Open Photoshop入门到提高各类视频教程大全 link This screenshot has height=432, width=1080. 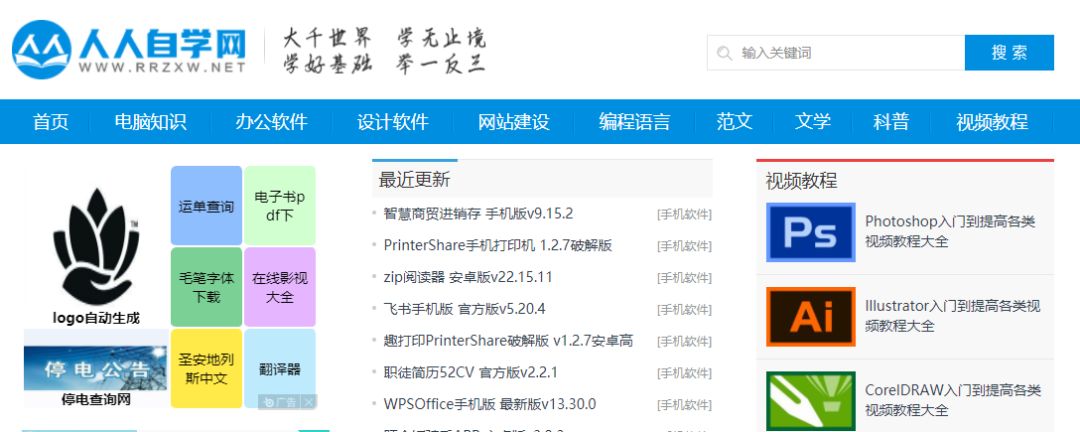[x=950, y=232]
